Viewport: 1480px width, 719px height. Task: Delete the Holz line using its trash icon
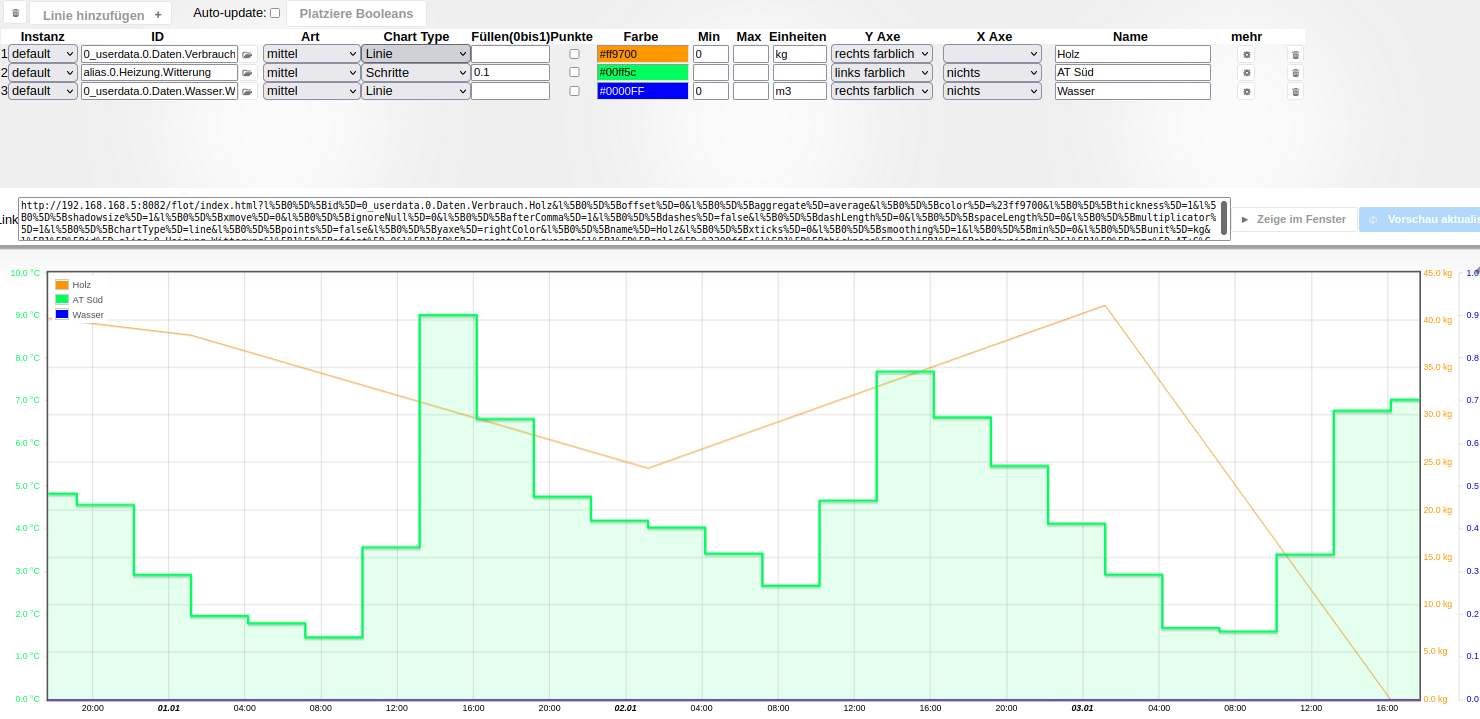(1295, 54)
